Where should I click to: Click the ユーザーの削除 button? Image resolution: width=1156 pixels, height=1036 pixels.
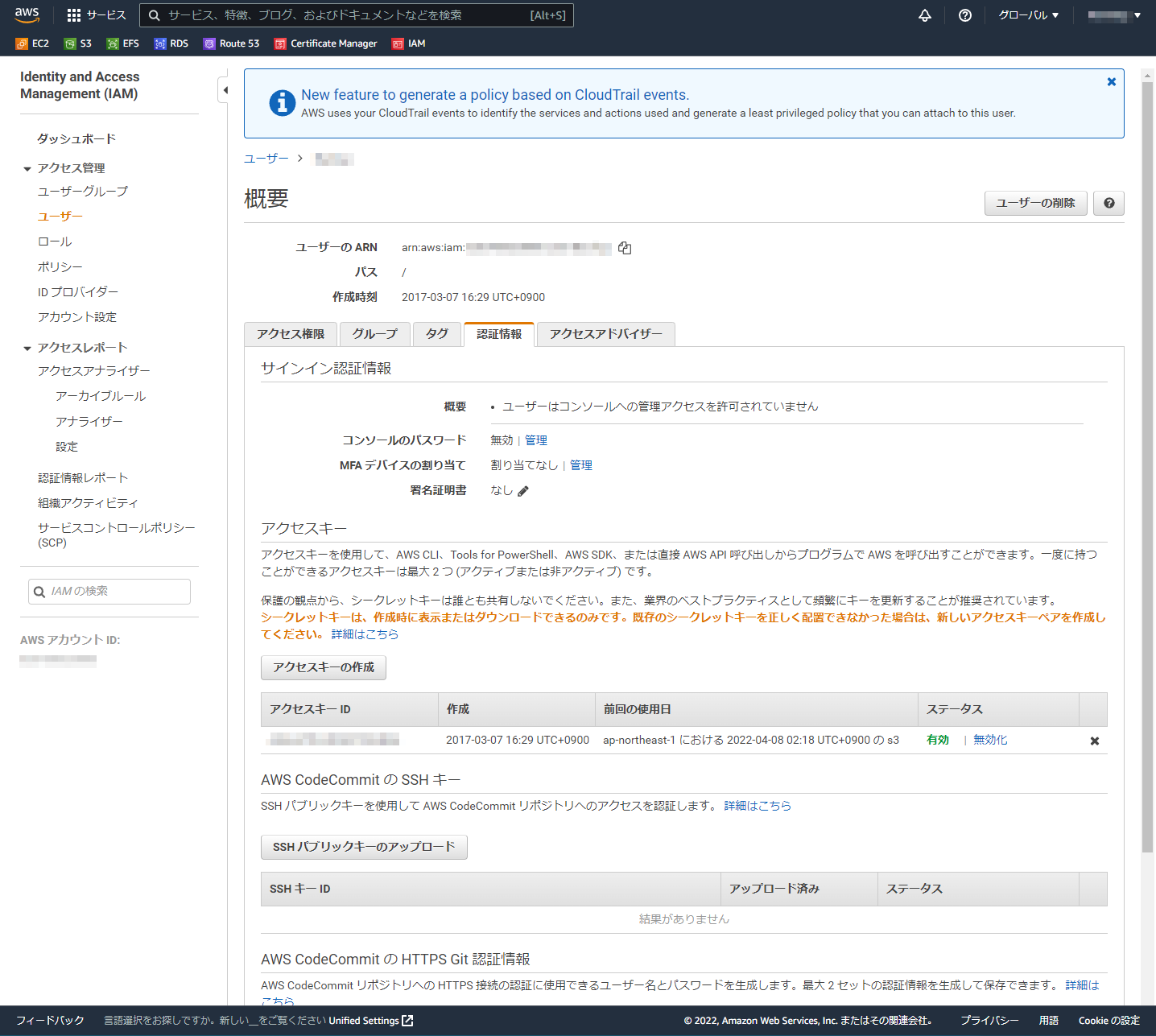tap(1036, 203)
